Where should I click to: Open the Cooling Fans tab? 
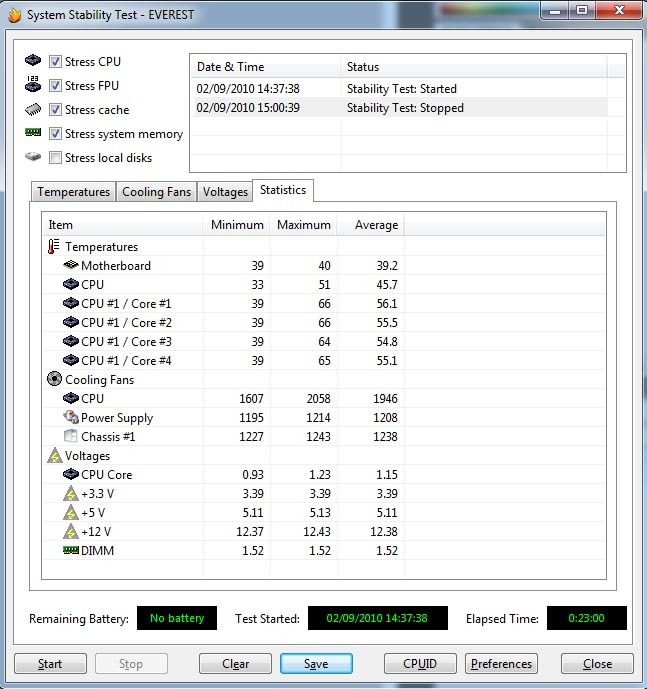tap(156, 192)
